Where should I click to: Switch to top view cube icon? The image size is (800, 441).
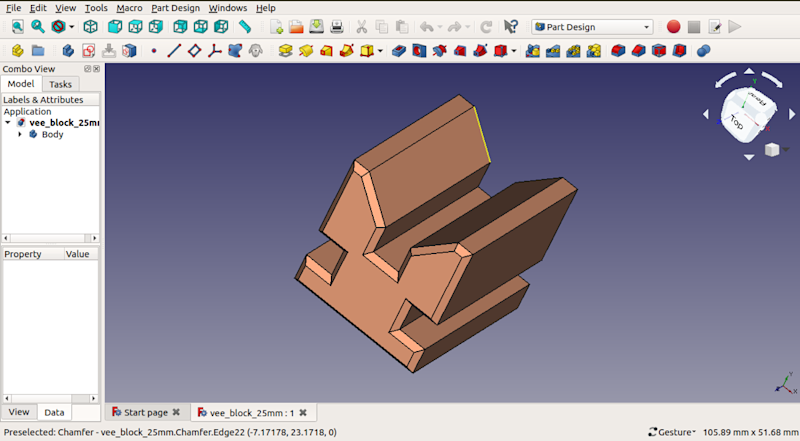pos(135,27)
